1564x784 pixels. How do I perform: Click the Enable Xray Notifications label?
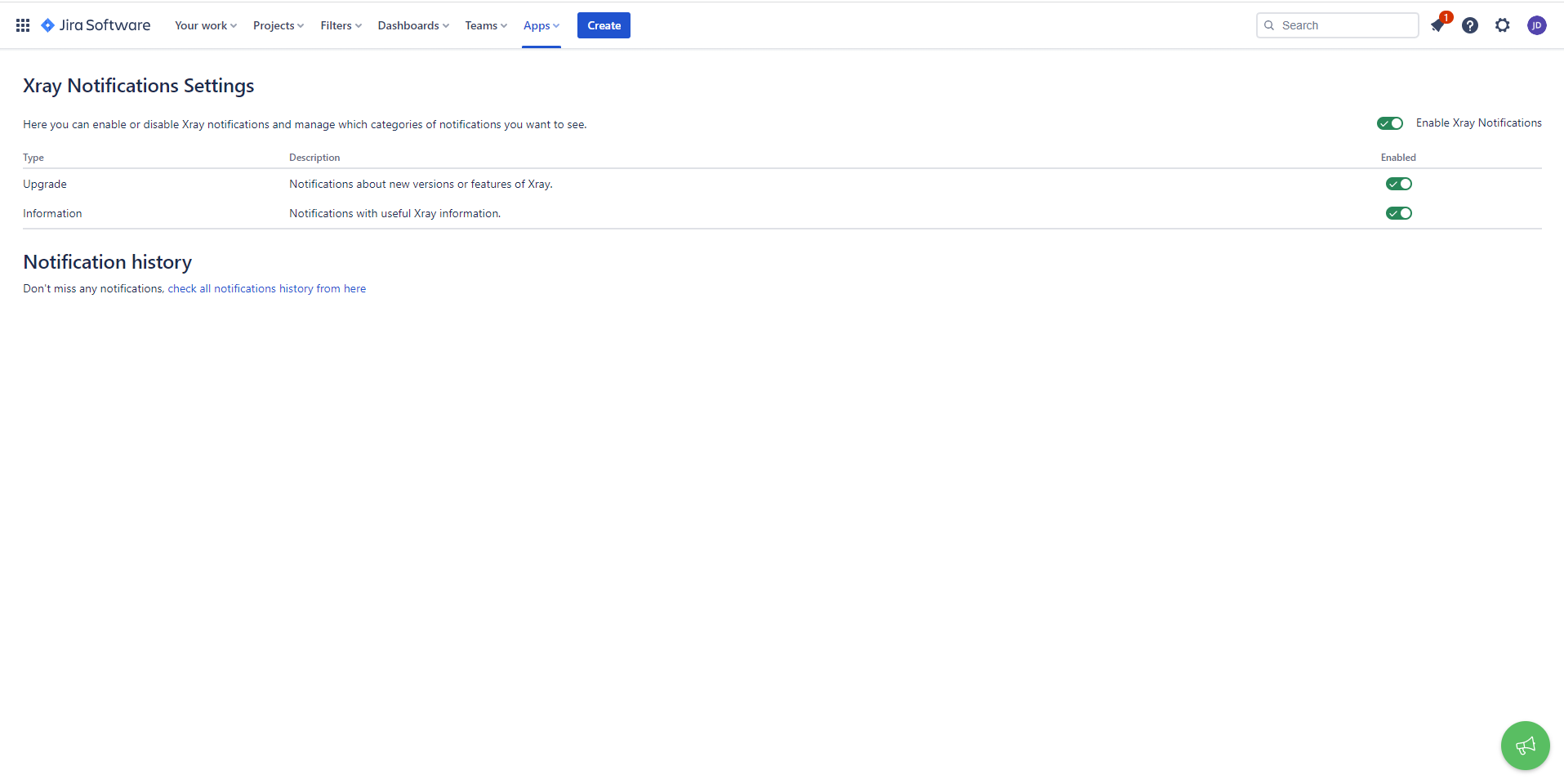1478,123
